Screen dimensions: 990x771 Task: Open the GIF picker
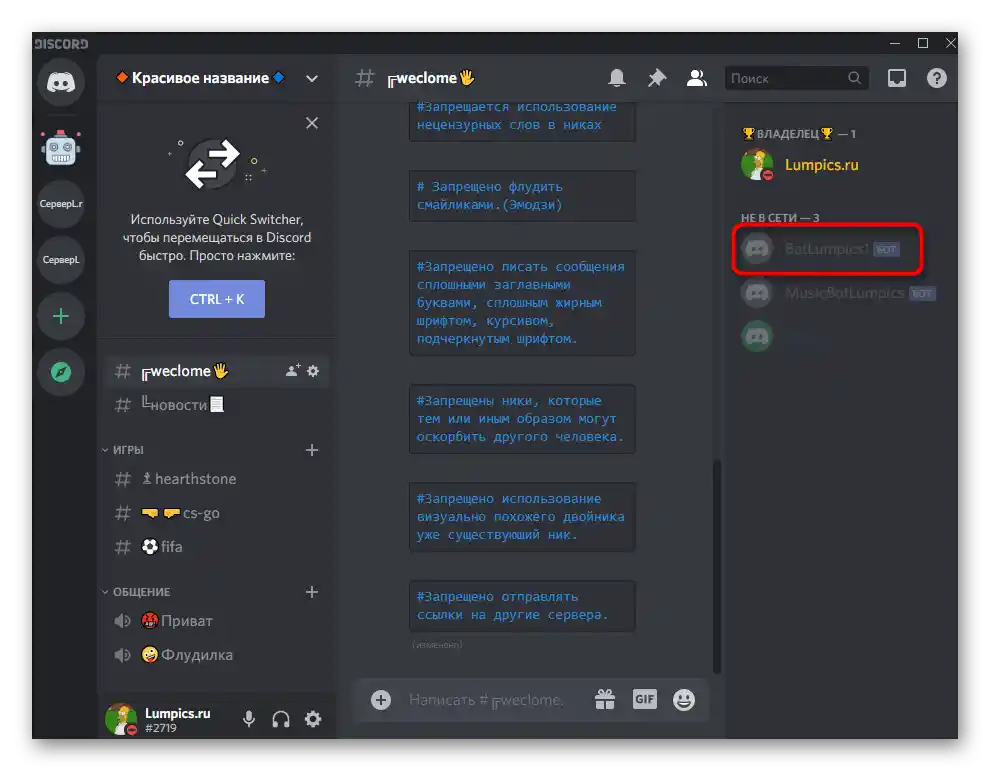click(x=645, y=699)
